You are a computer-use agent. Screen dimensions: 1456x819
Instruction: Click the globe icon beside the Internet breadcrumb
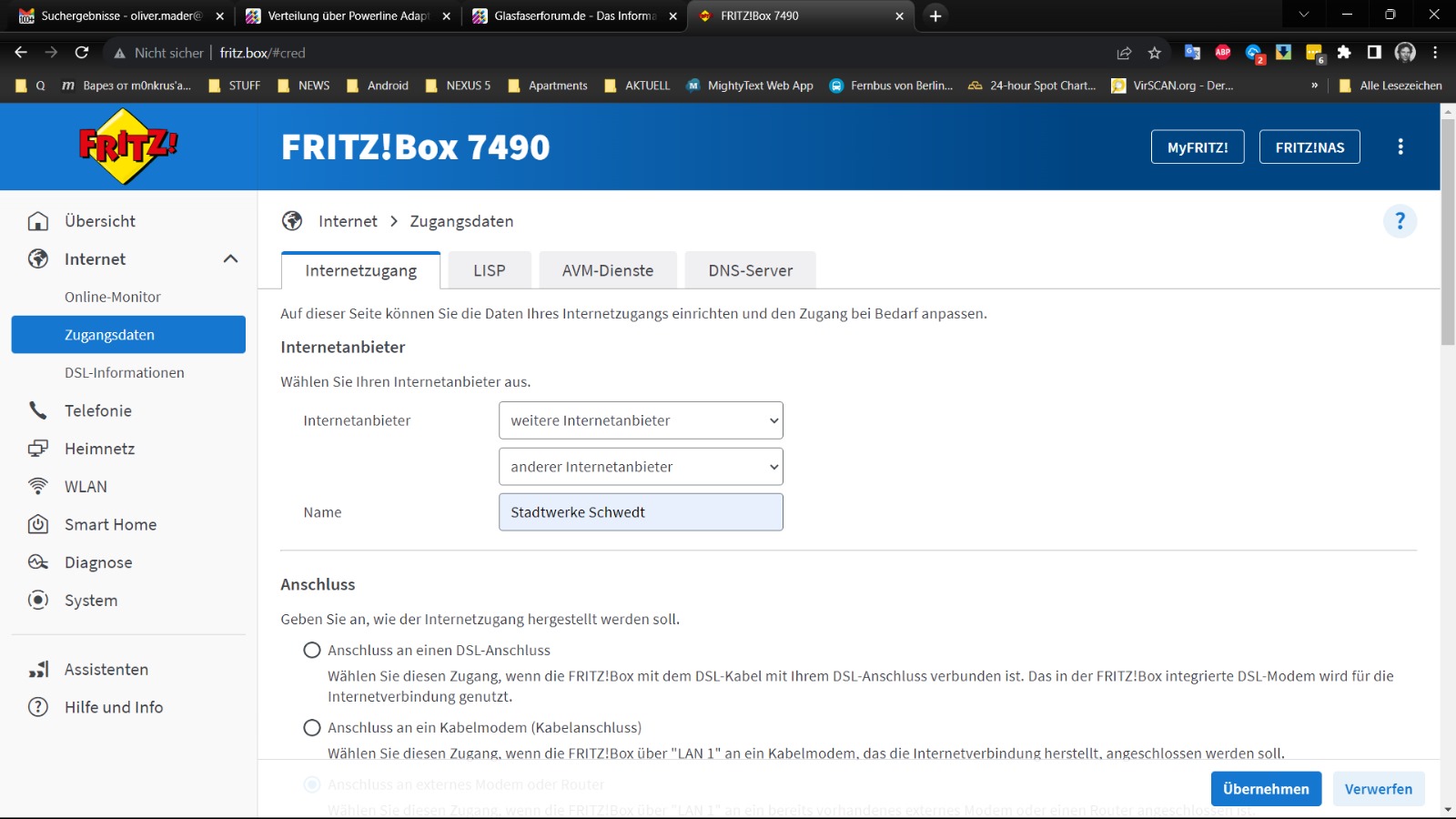(x=292, y=221)
